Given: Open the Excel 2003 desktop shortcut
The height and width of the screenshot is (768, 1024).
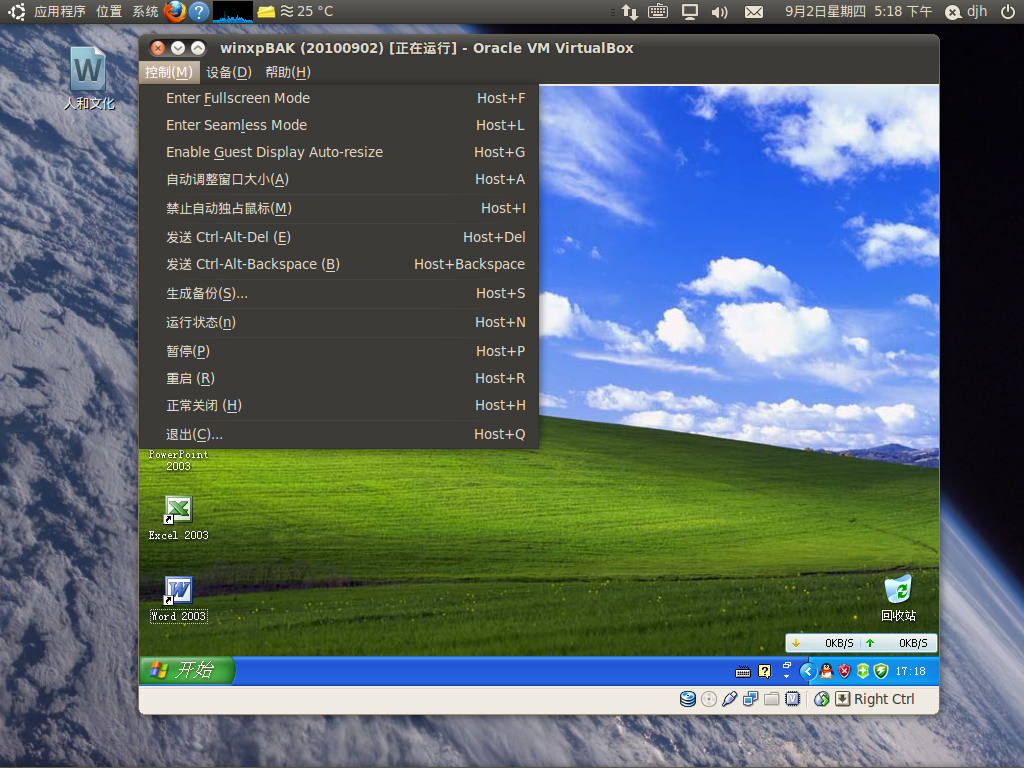Looking at the screenshot, I should 178,519.
